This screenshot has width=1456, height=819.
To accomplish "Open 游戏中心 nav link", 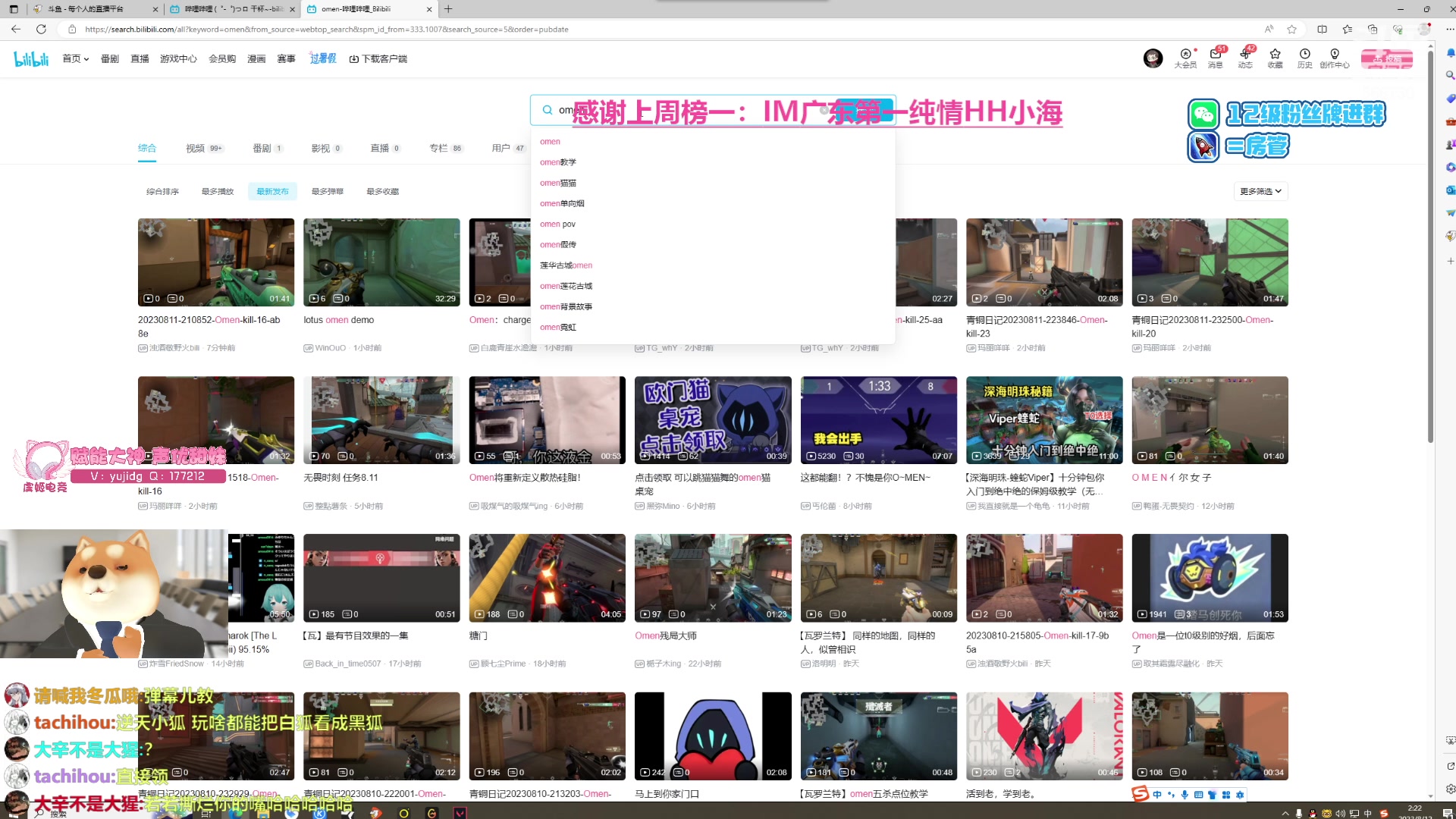I will click(x=178, y=58).
